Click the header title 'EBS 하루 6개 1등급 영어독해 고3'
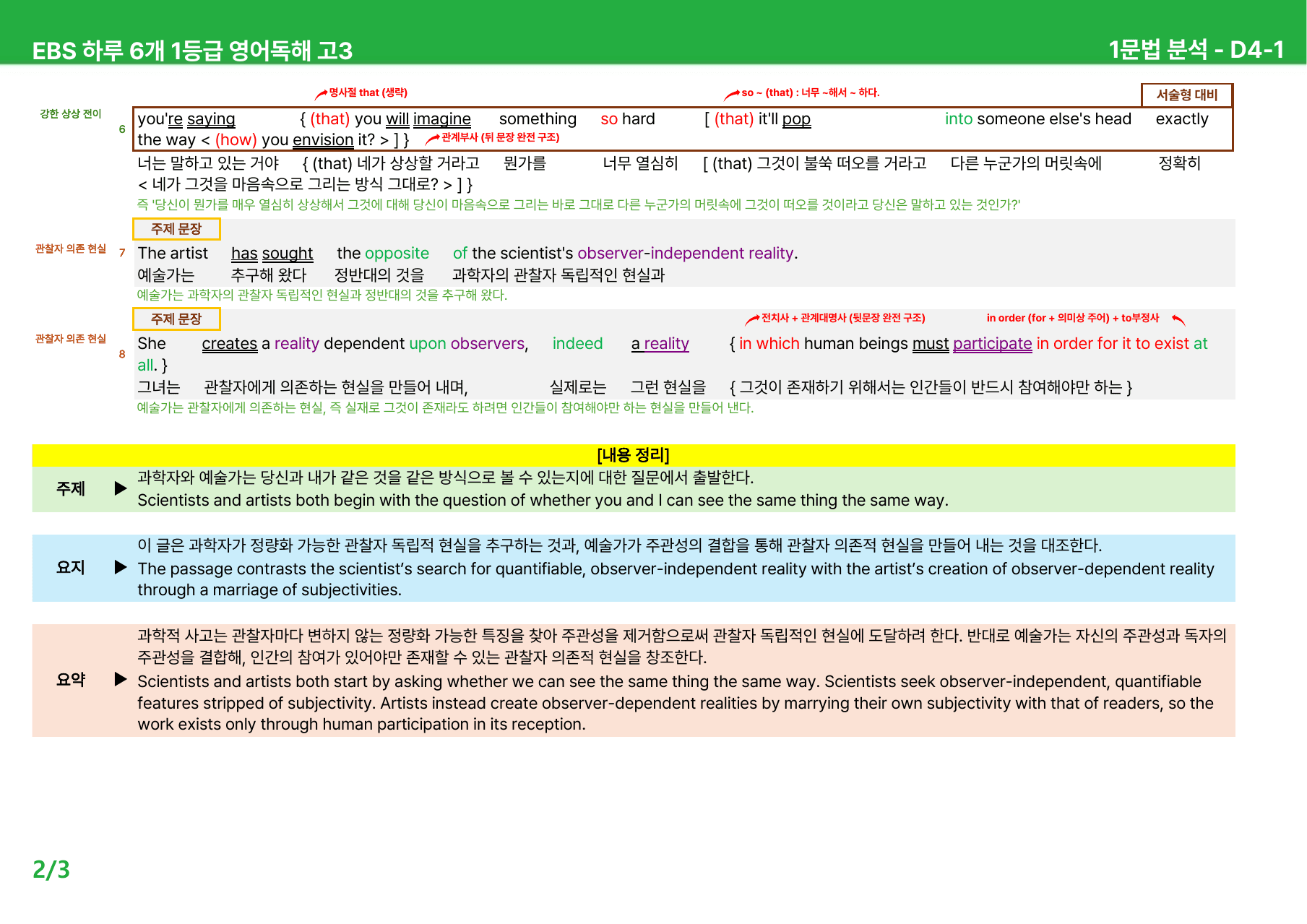The height and width of the screenshot is (924, 1307). coord(192,51)
